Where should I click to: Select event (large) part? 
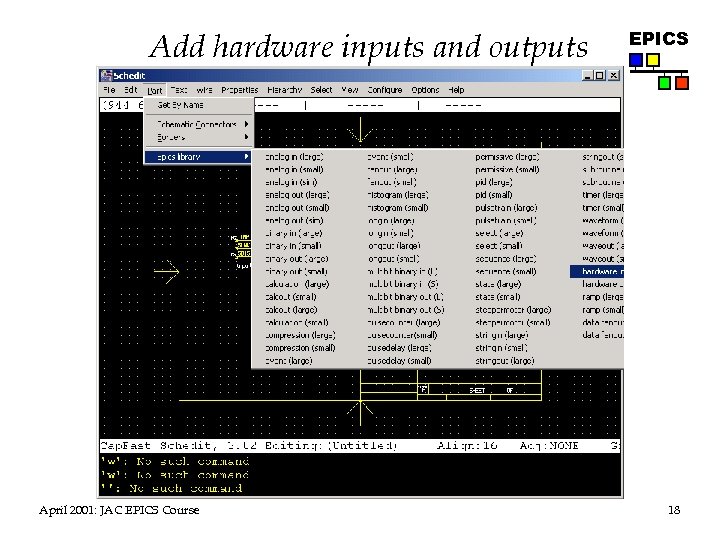click(x=288, y=361)
